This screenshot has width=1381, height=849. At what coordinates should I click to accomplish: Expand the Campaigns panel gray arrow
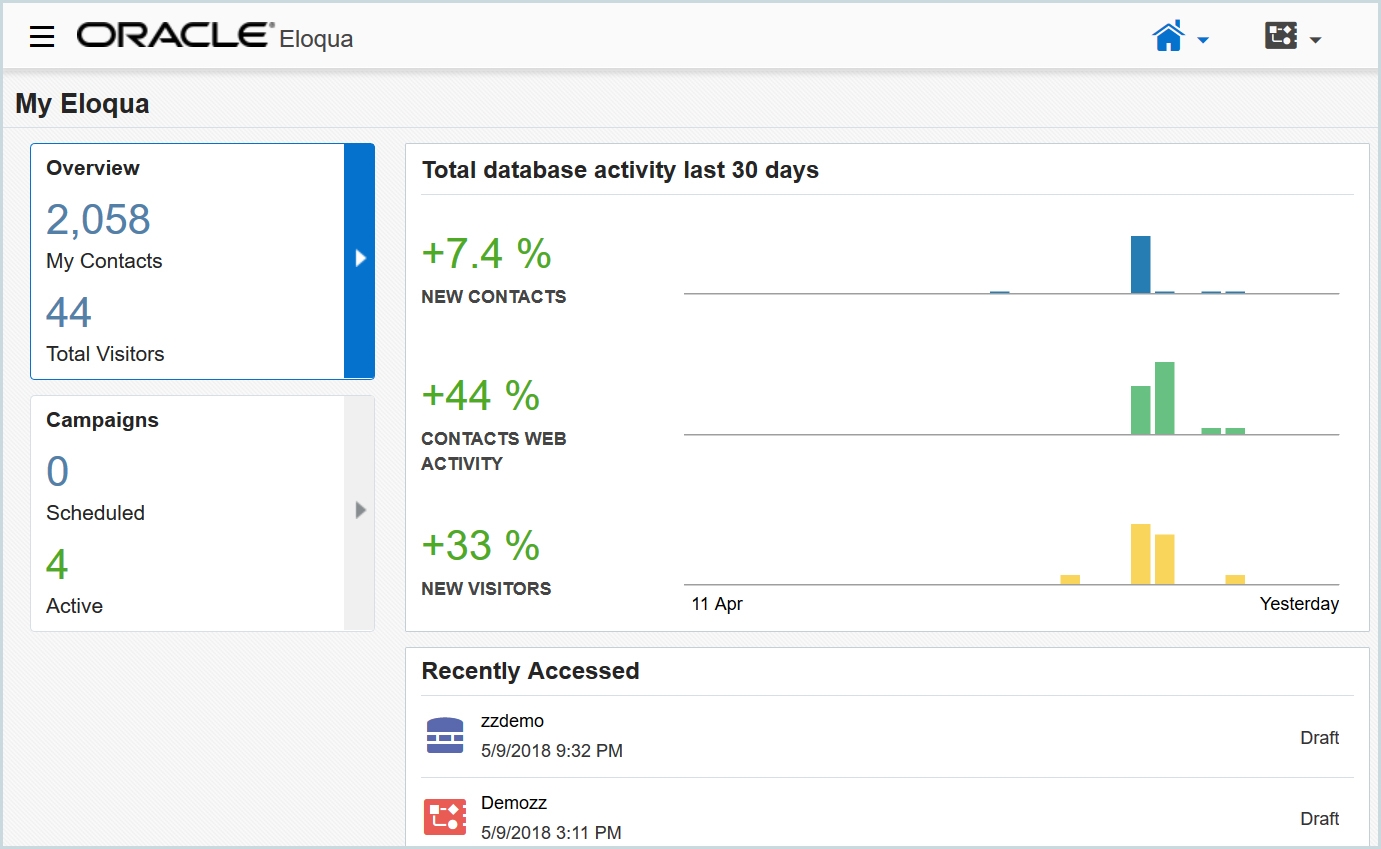click(x=360, y=511)
